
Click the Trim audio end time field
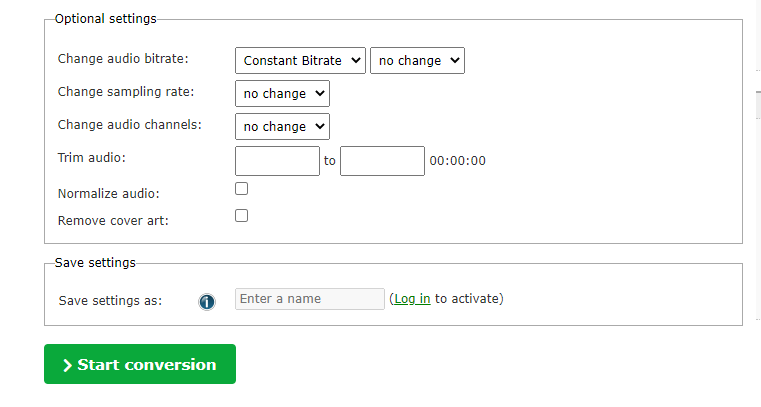click(382, 161)
